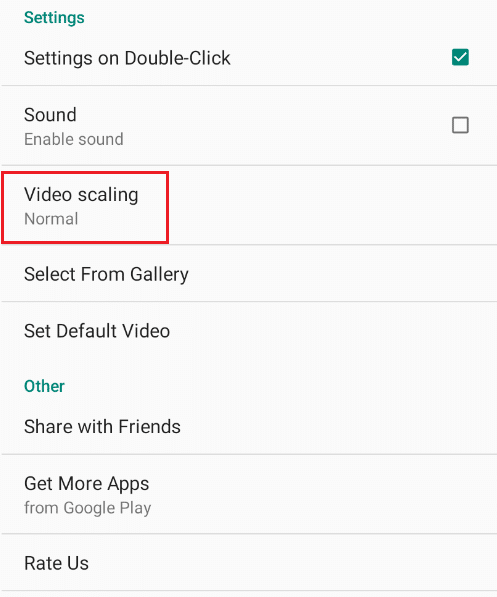Tap the Sound setting title
Screen dimensions: 497x597
tap(50, 115)
